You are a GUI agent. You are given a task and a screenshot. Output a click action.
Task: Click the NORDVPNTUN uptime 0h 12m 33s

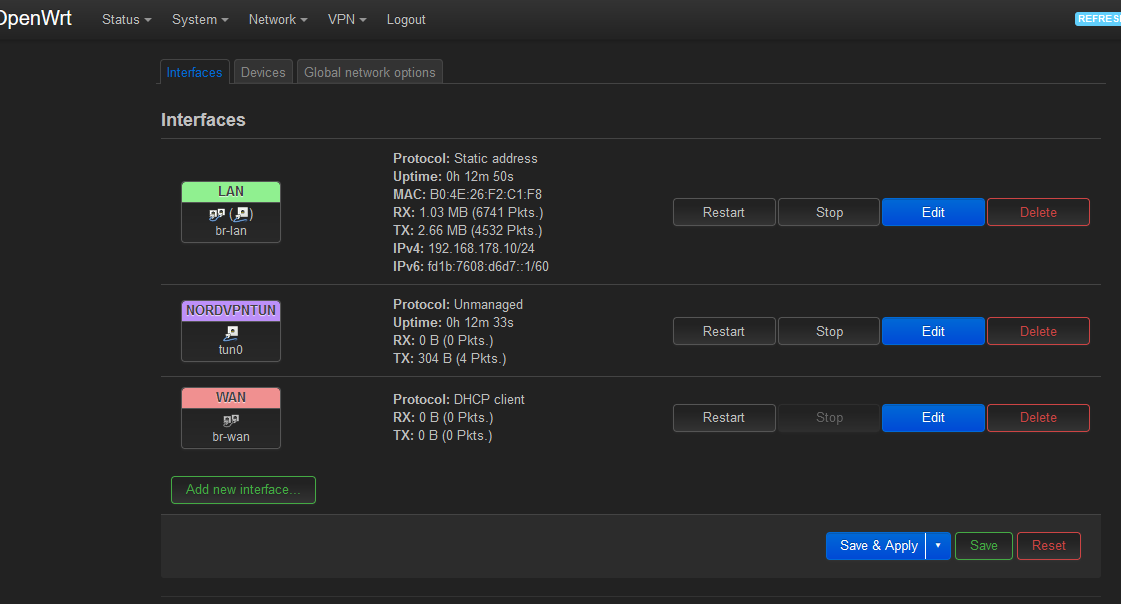[480, 322]
